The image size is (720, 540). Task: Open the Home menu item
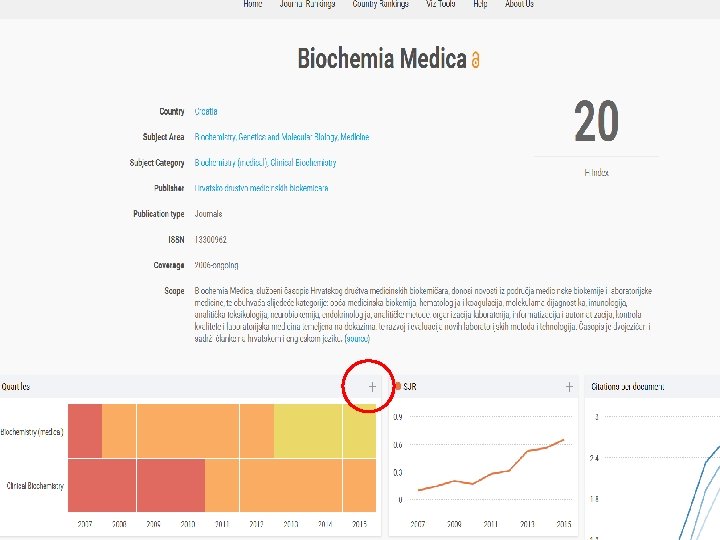coord(253,4)
